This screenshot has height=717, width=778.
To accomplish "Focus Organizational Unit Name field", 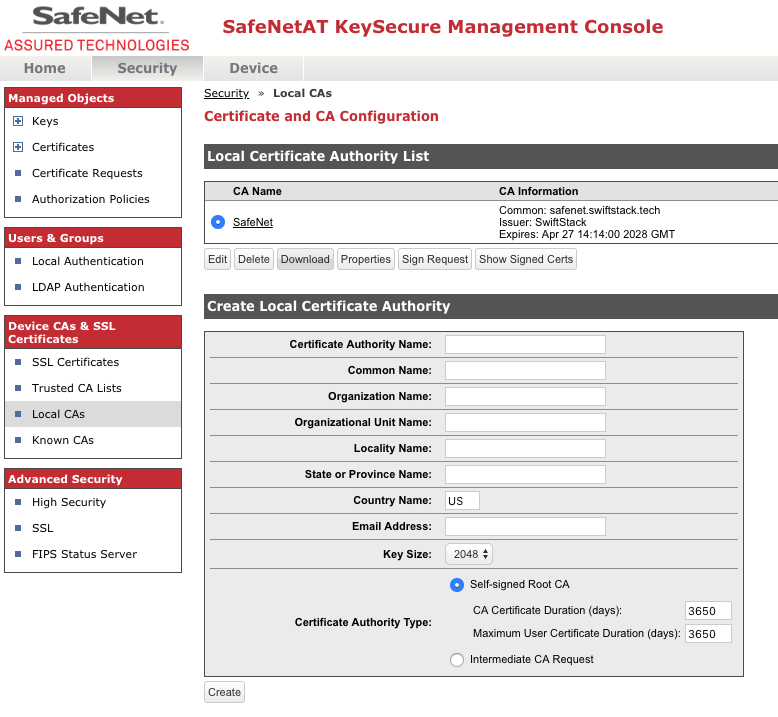I will pyautogui.click(x=525, y=422).
